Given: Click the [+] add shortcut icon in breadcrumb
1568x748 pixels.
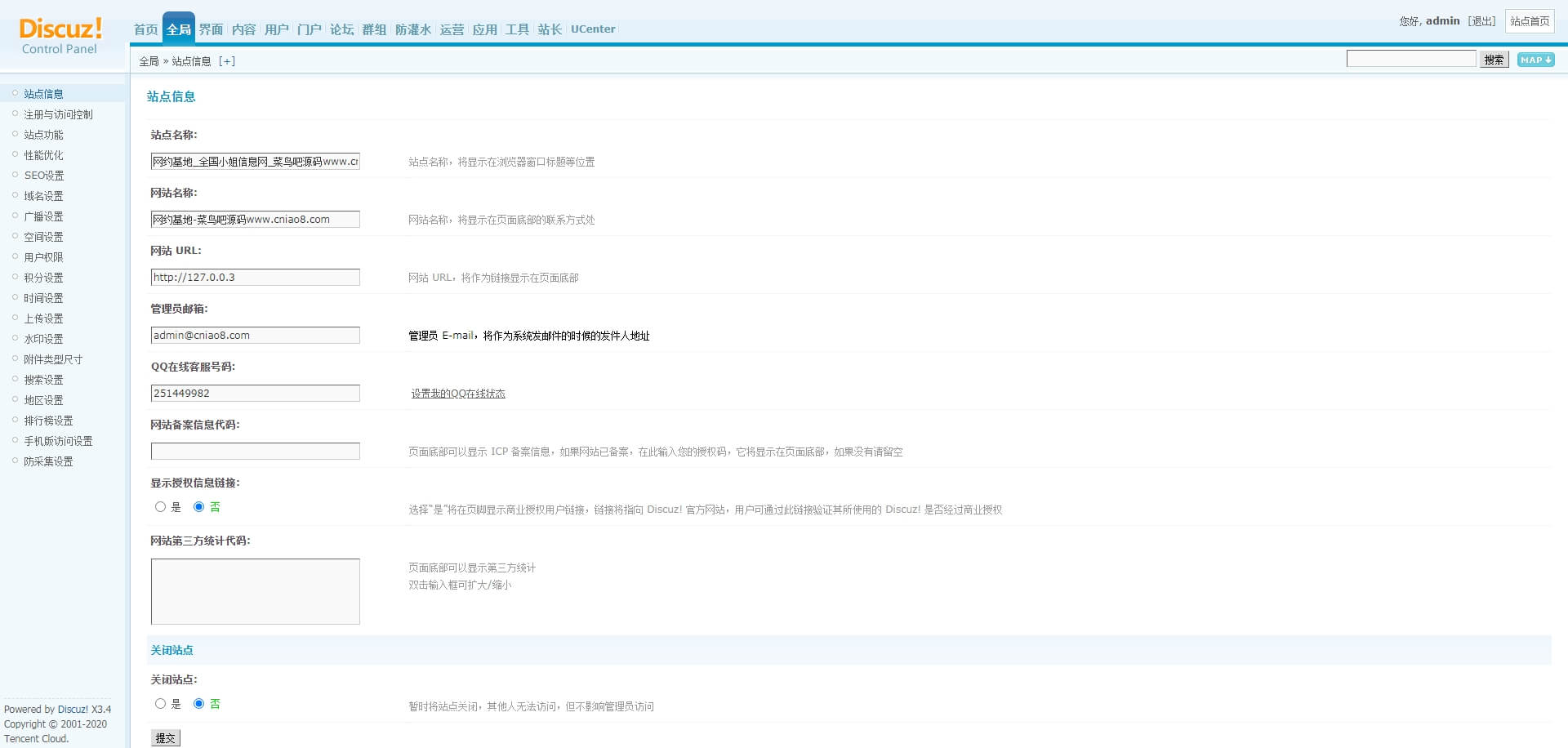Looking at the screenshot, I should pyautogui.click(x=227, y=61).
